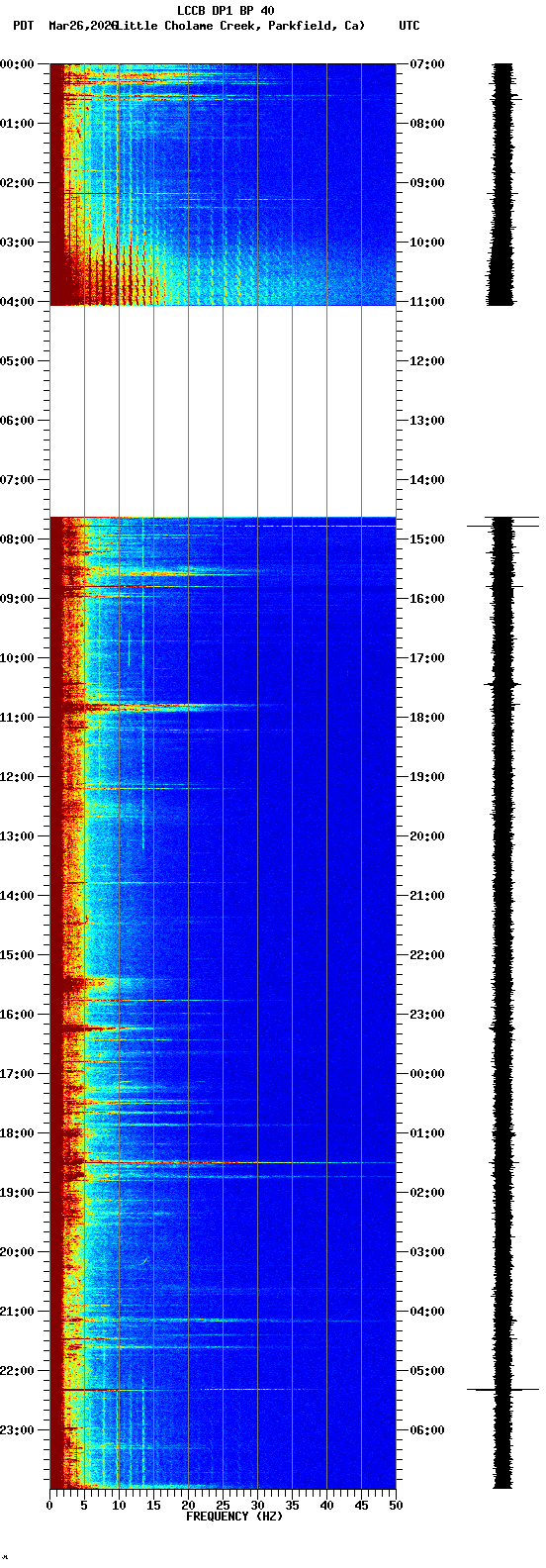This screenshot has height=1568, width=546.
Task: Click the 05:00 label on the PDT axis
Action: click(x=18, y=361)
